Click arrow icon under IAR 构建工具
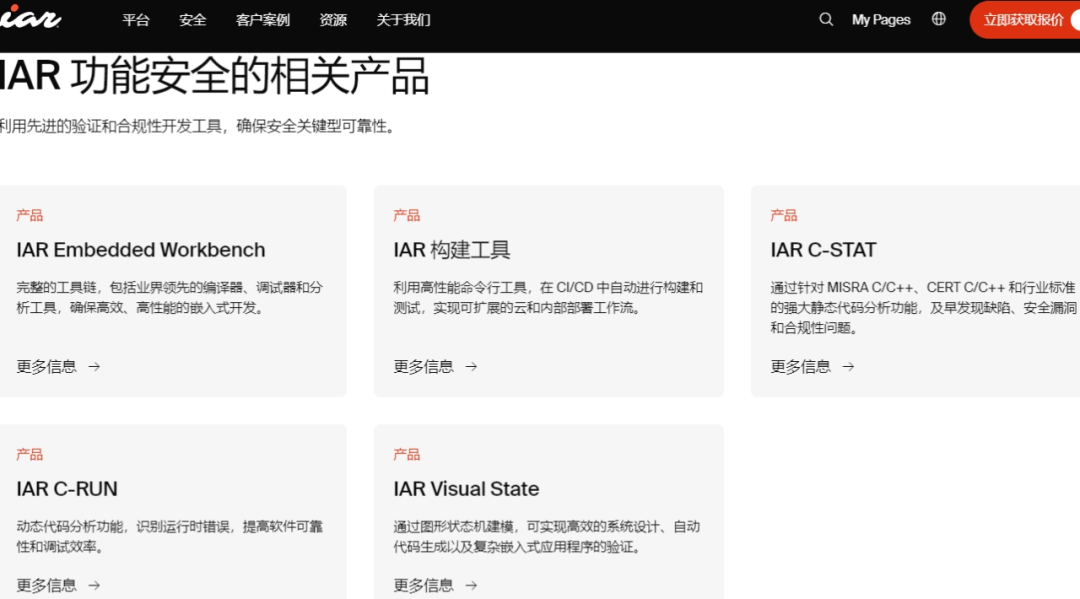This screenshot has width=1080, height=599. click(x=471, y=367)
